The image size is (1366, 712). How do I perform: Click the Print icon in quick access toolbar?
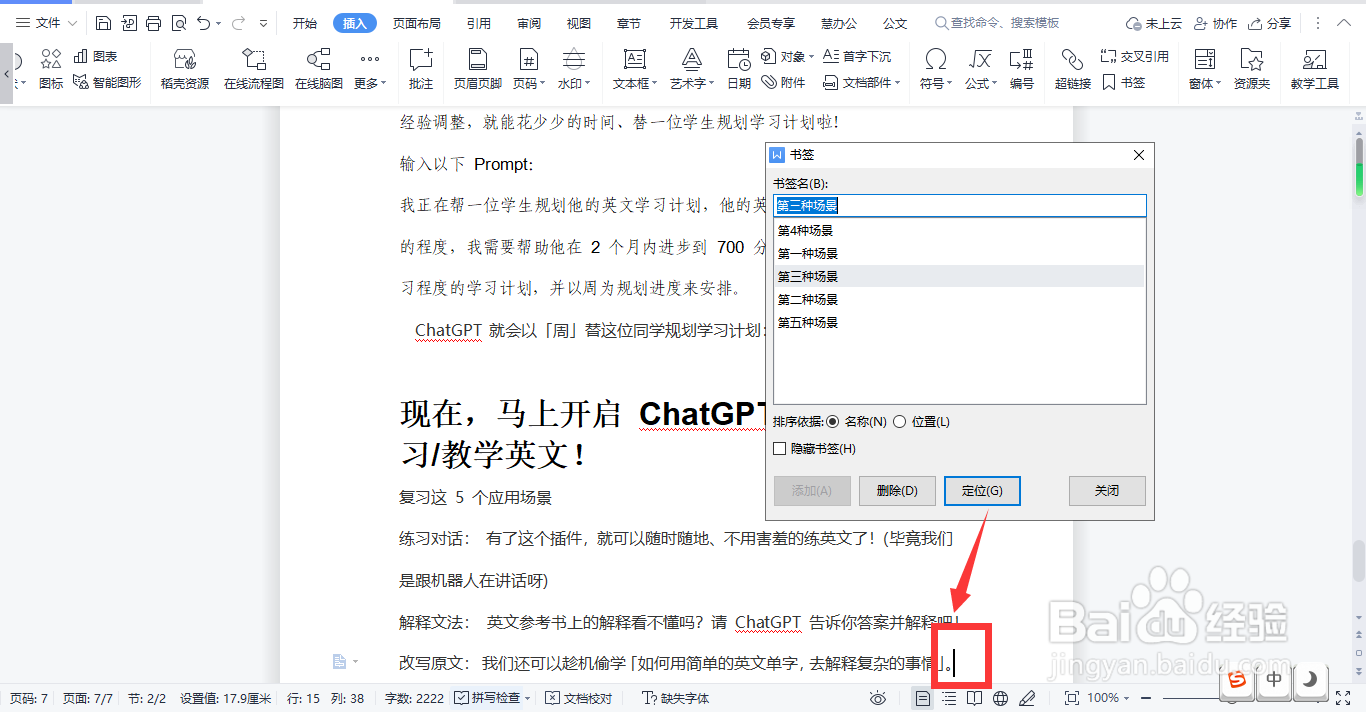click(x=153, y=23)
